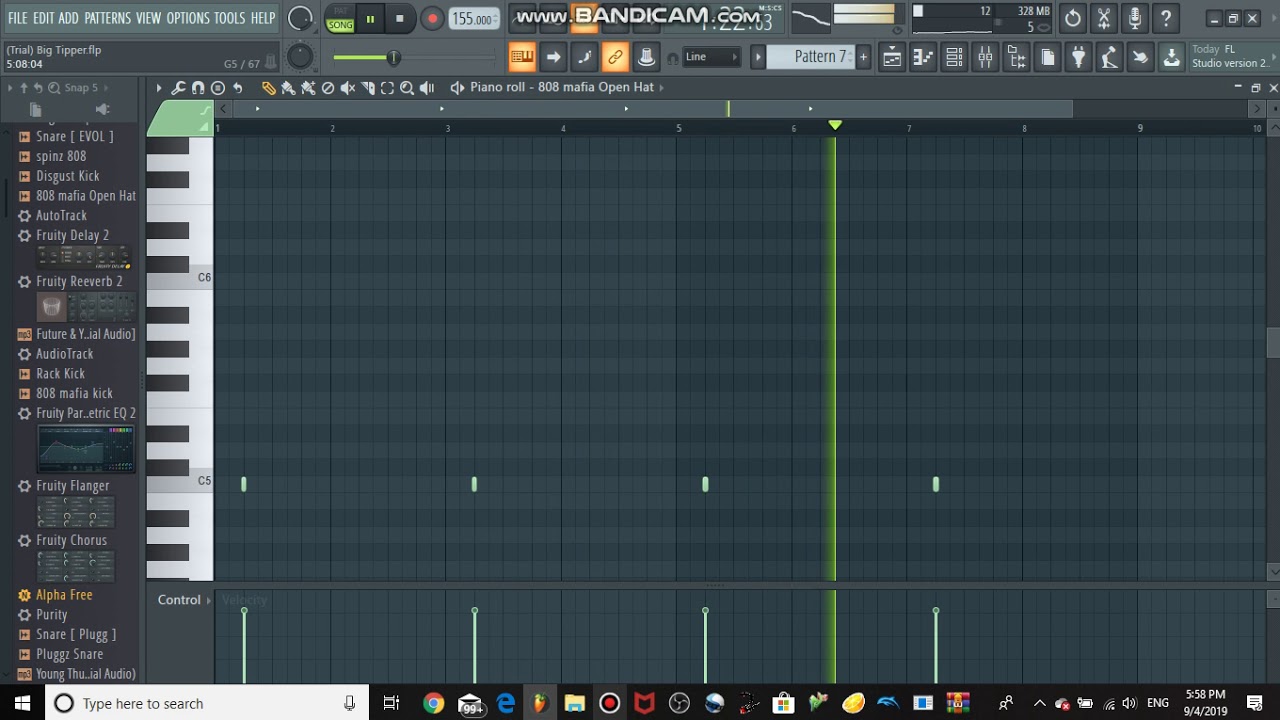The image size is (1280, 720).
Task: Click the save/download arrow icon
Action: 1171,57
